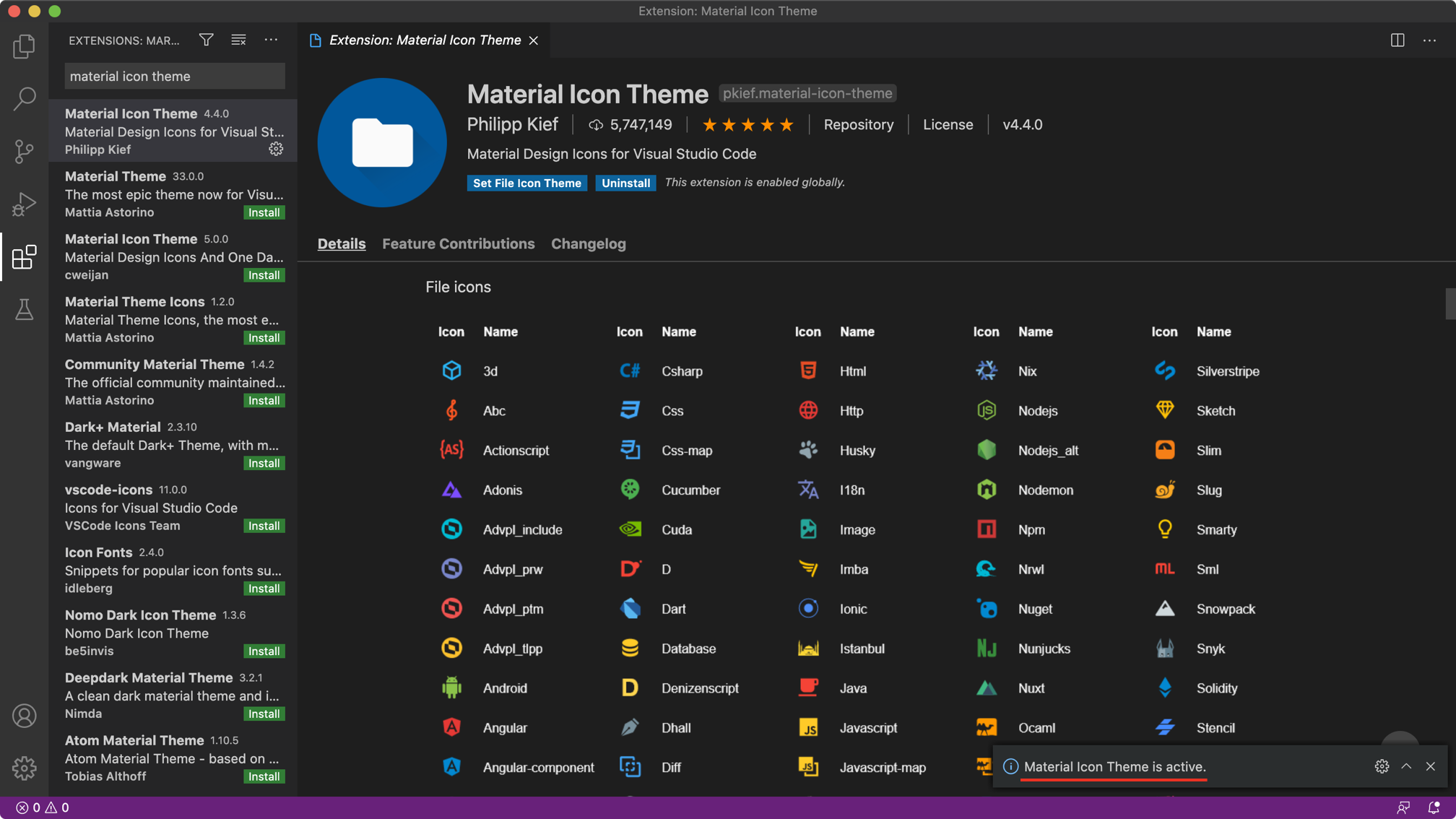Open the Search view icon
Image resolution: width=1456 pixels, height=819 pixels.
(24, 99)
